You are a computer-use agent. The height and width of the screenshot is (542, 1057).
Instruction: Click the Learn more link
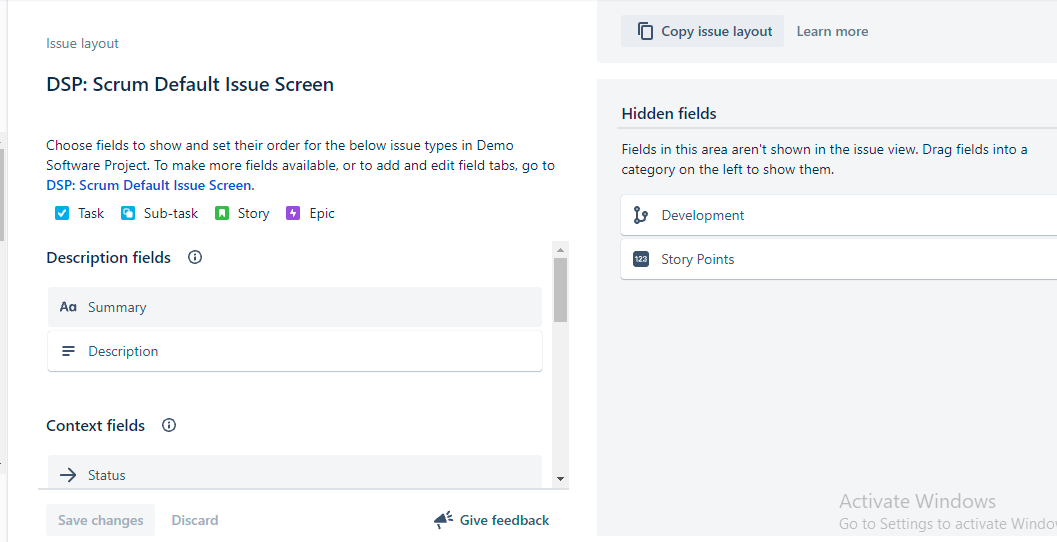[832, 31]
